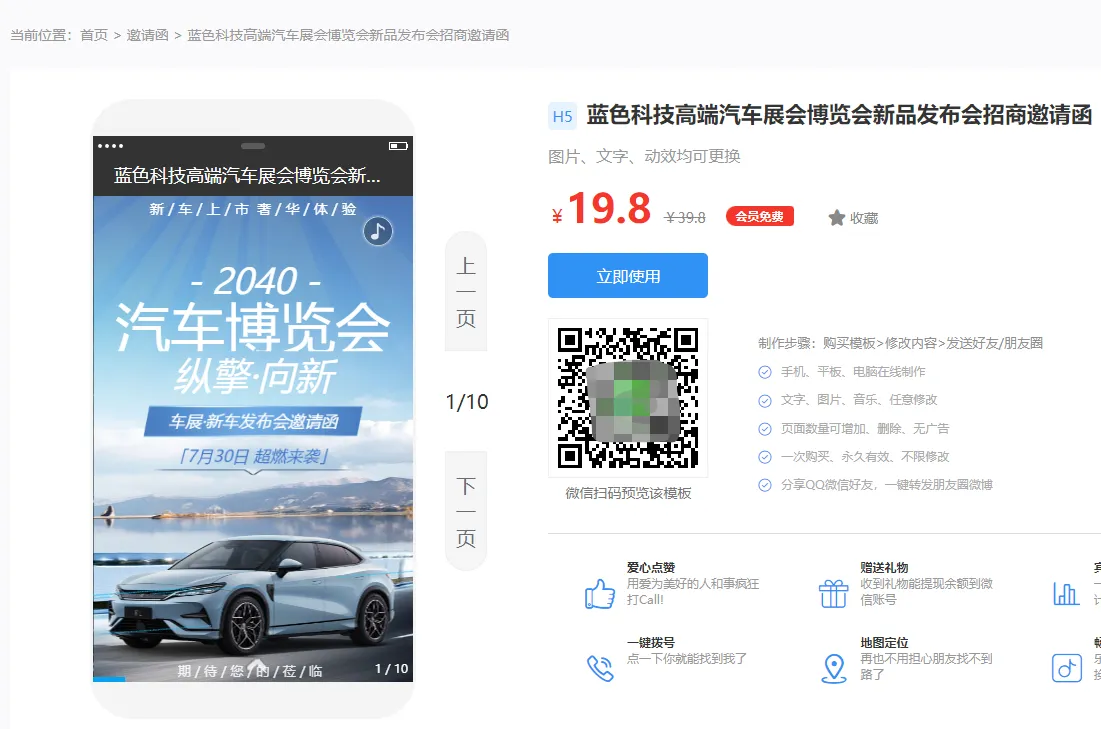The width and height of the screenshot is (1101, 729).
Task: Click the phone preview template image
Action: tap(253, 438)
